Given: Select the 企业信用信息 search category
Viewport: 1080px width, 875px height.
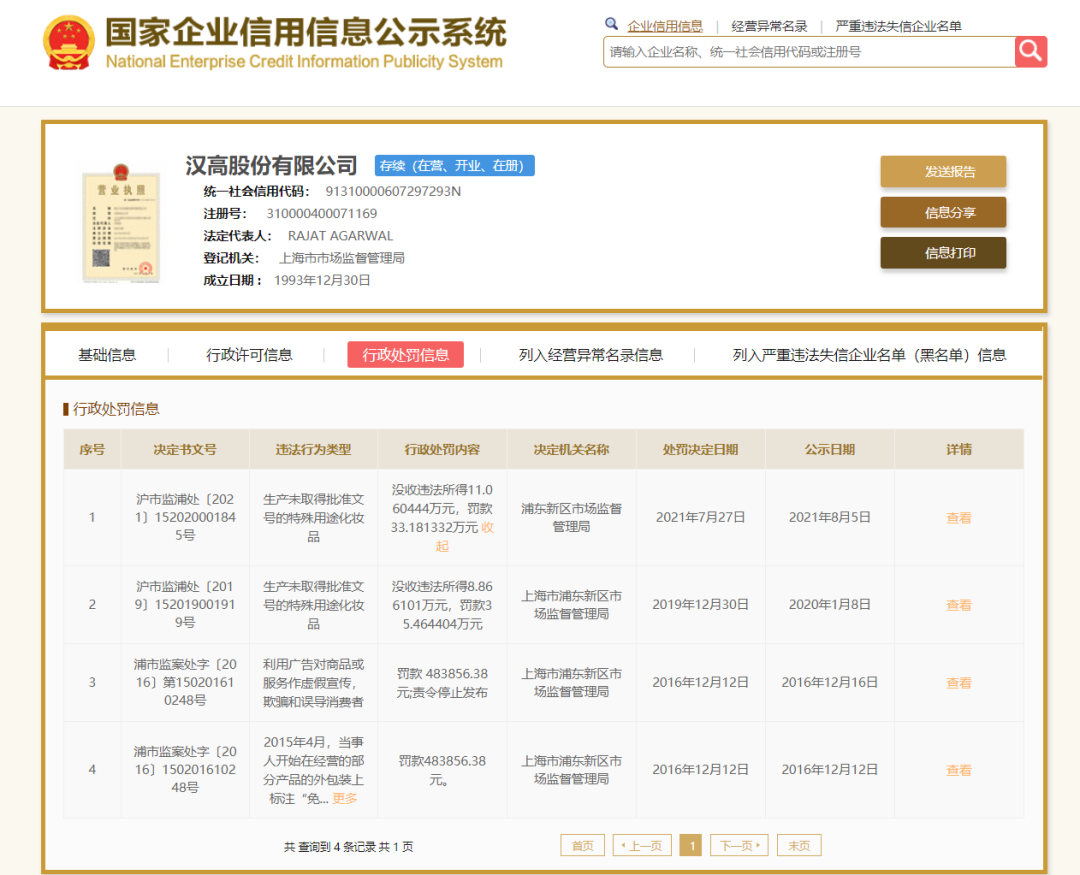Looking at the screenshot, I should click(665, 26).
